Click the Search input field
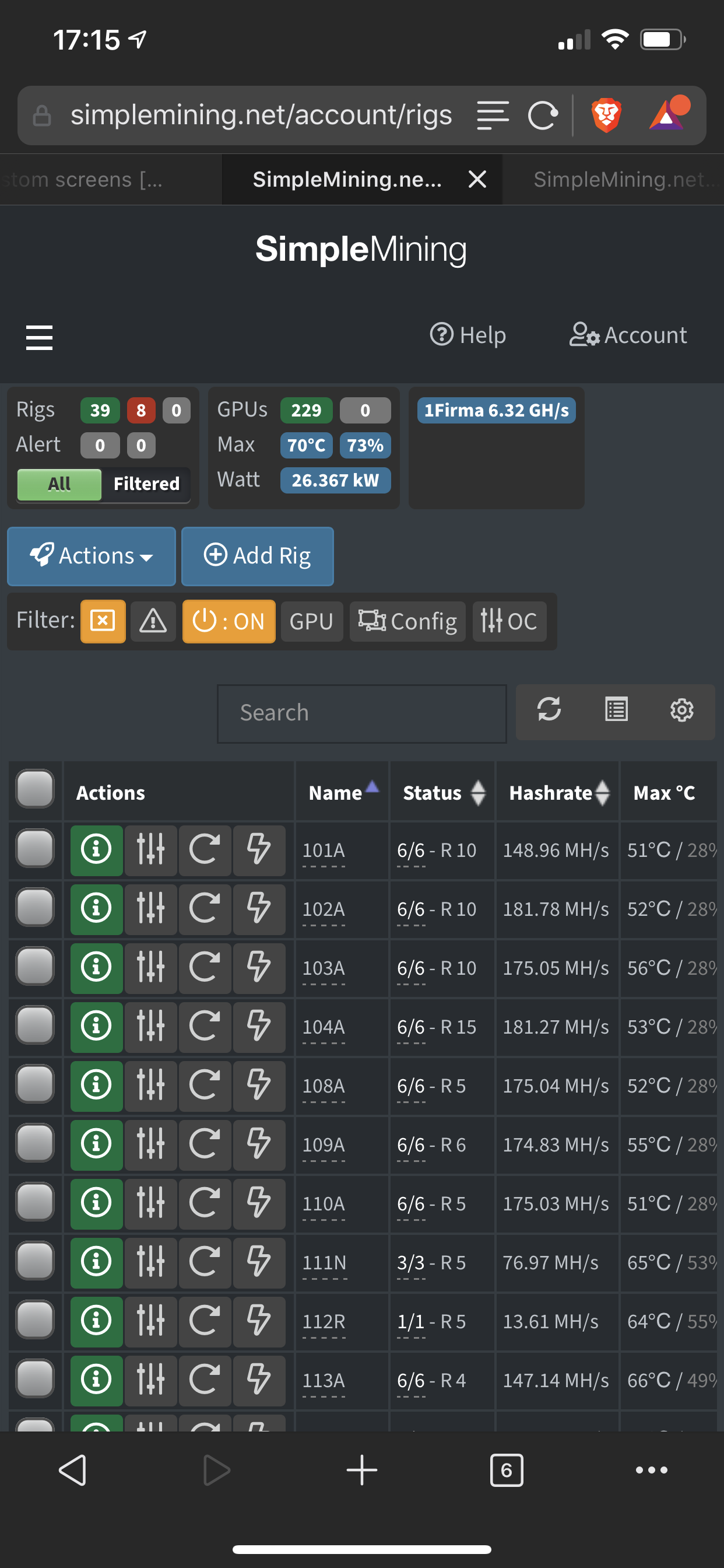This screenshot has width=724, height=1568. pos(362,713)
